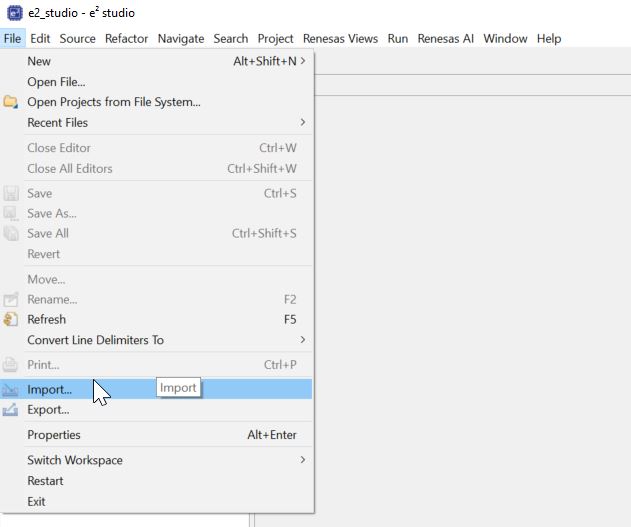Image resolution: width=631 pixels, height=527 pixels.
Task: Open the Project menu
Action: tap(275, 39)
